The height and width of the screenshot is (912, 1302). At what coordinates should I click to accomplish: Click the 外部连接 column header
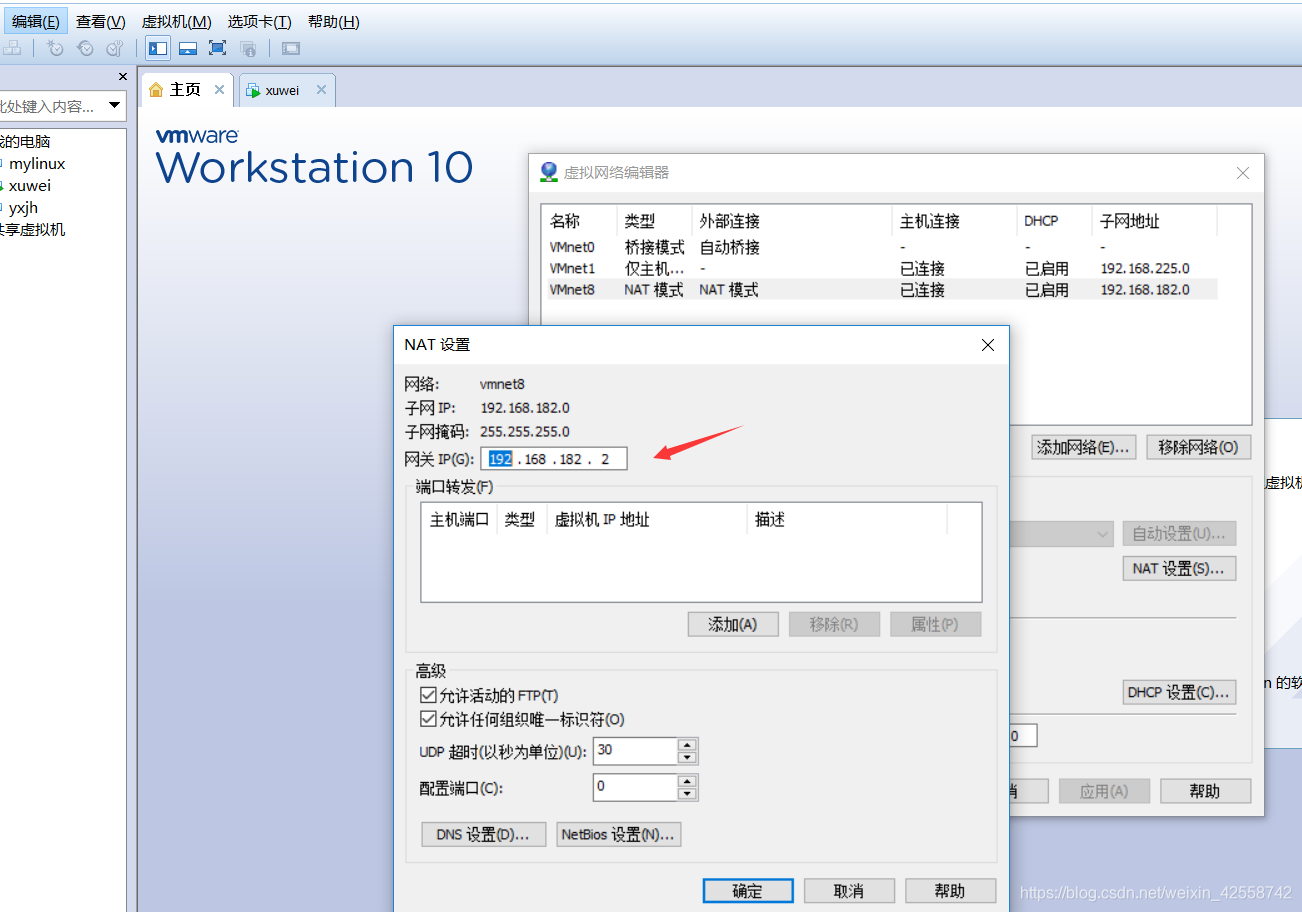[x=792, y=221]
